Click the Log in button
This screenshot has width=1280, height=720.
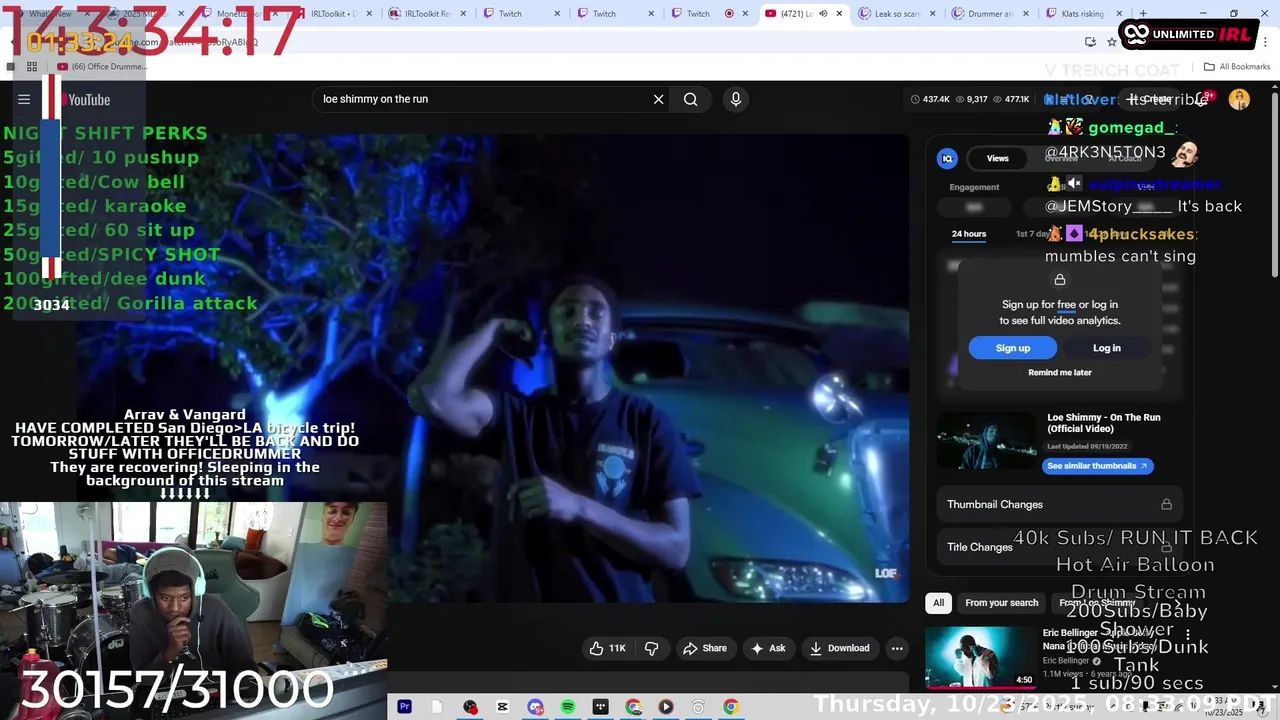(x=1107, y=348)
